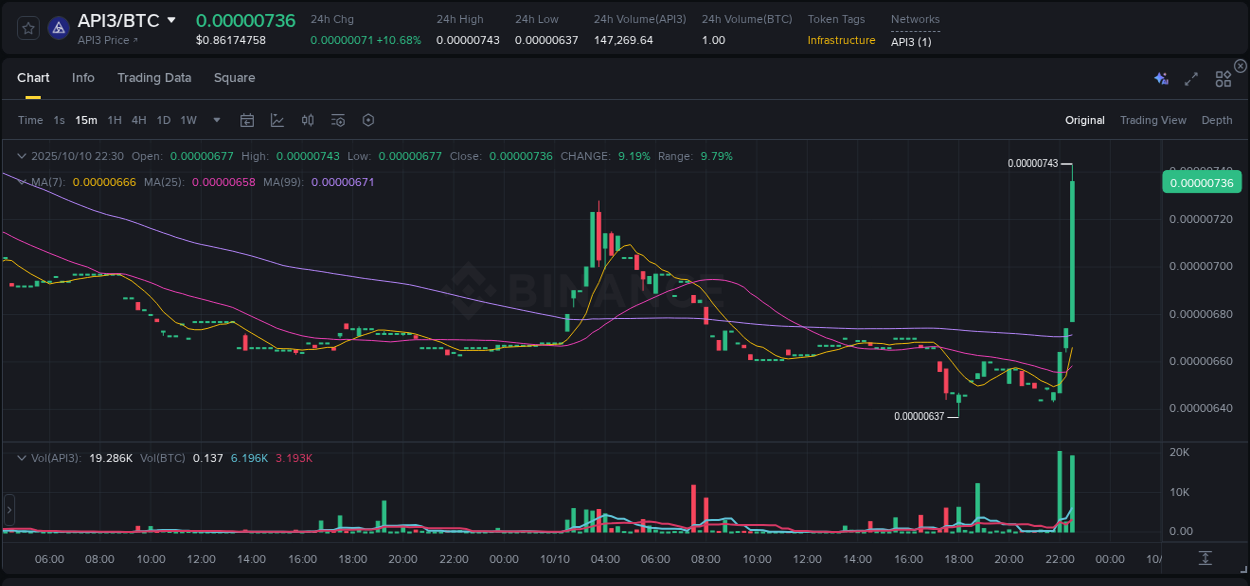Expand the chart with the fullscreen arrows icon
1250x586 pixels.
[1190, 78]
